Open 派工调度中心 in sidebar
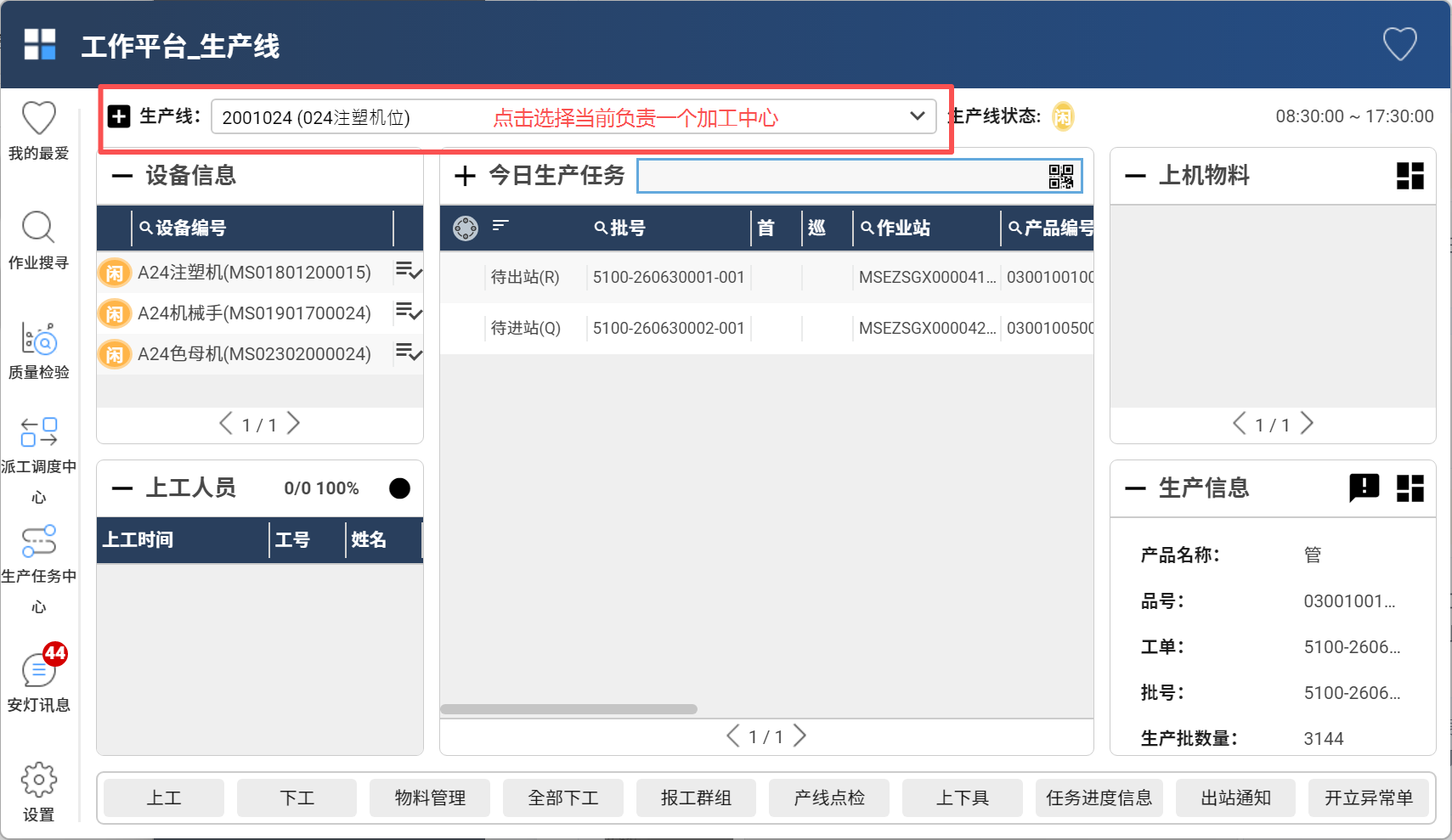This screenshot has width=1452, height=840. click(x=38, y=459)
